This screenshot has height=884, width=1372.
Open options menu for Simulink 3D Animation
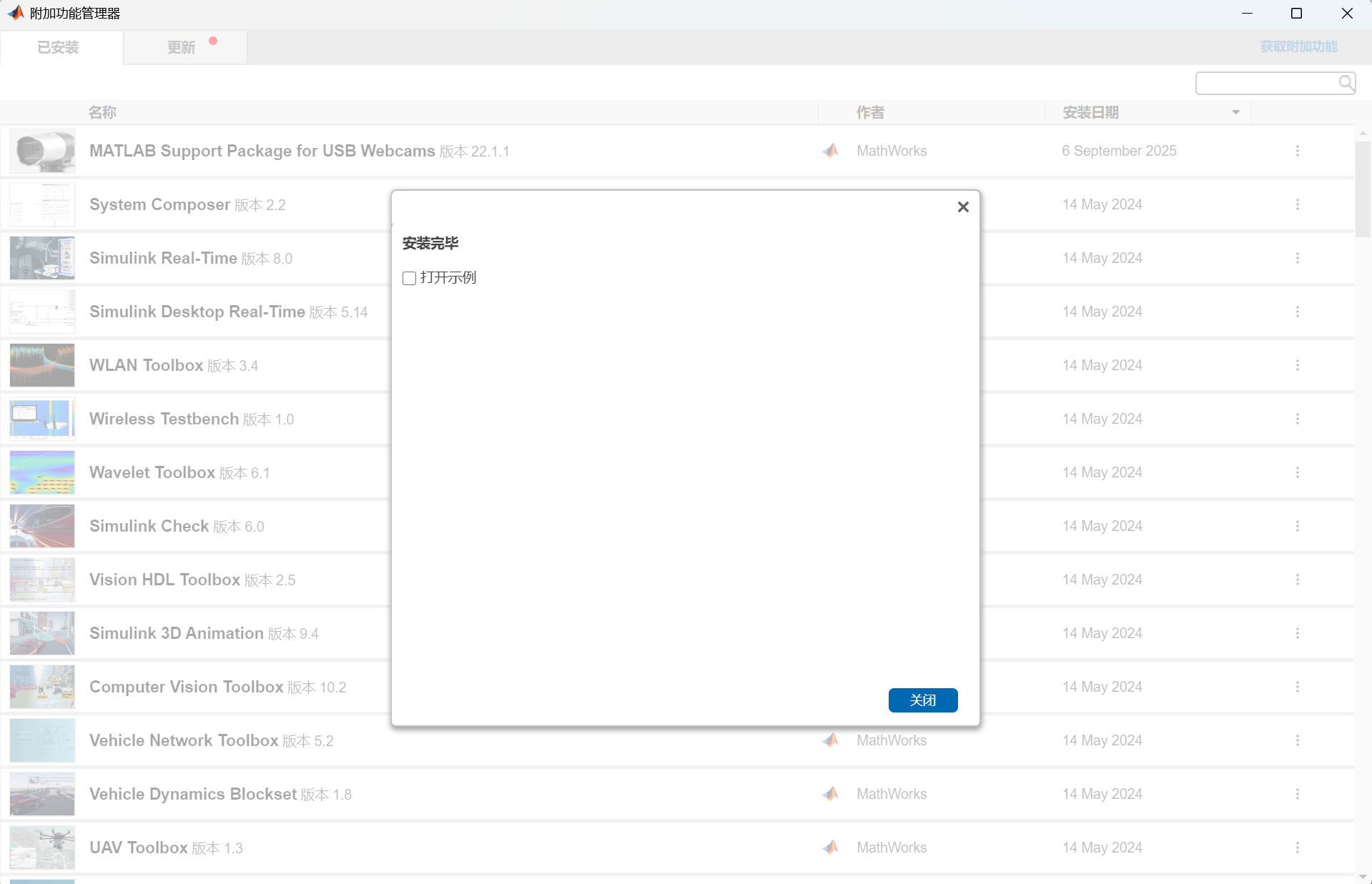(x=1297, y=633)
